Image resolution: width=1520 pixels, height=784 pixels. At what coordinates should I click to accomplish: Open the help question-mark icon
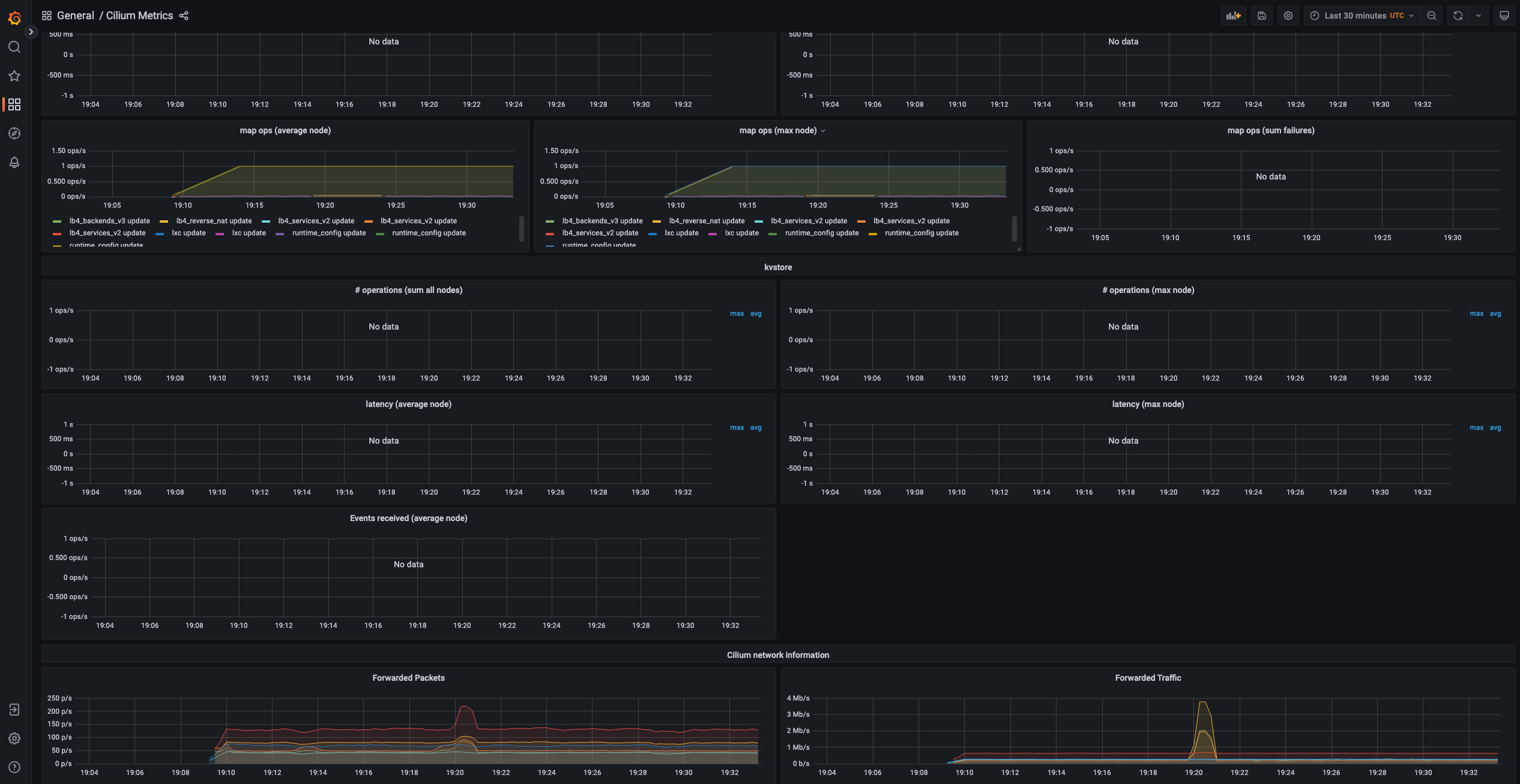(14, 767)
